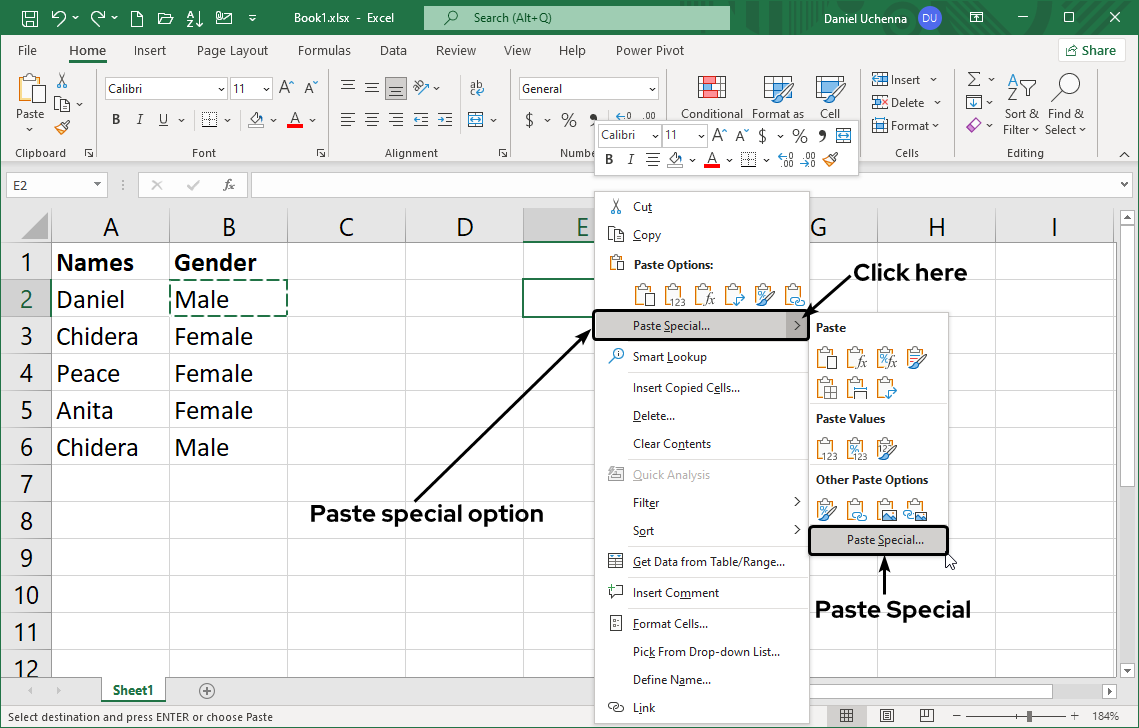
Task: Toggle Bold formatting in ribbon
Action: [x=116, y=120]
